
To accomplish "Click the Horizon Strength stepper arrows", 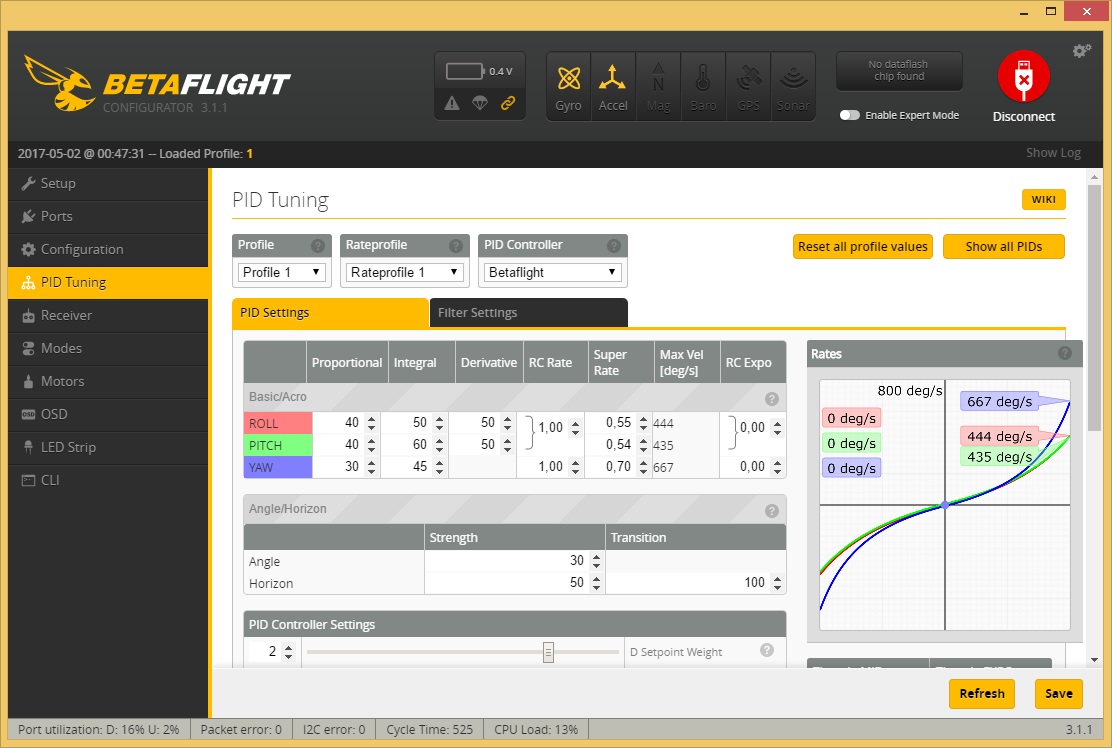I will [596, 584].
